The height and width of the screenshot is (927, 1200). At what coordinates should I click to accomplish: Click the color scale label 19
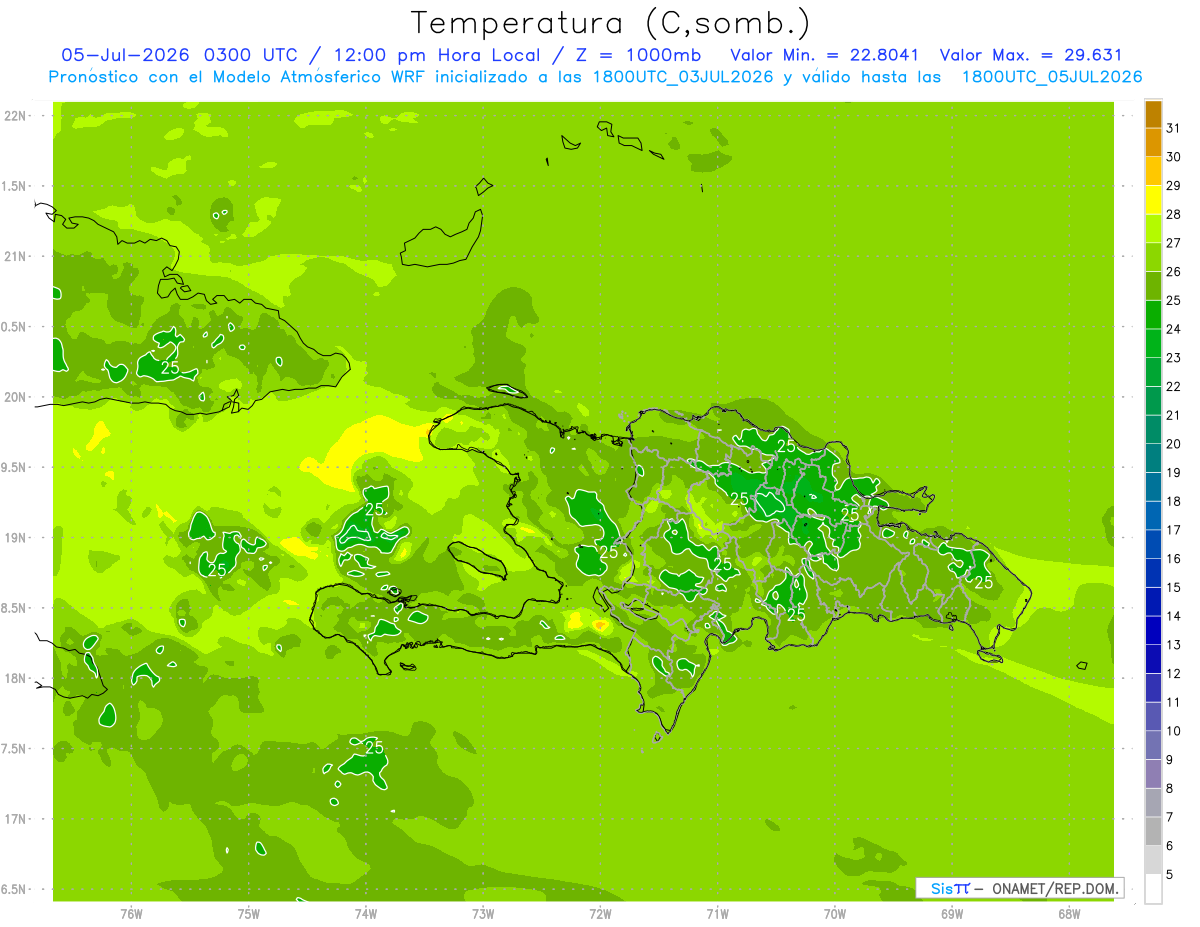click(1174, 472)
